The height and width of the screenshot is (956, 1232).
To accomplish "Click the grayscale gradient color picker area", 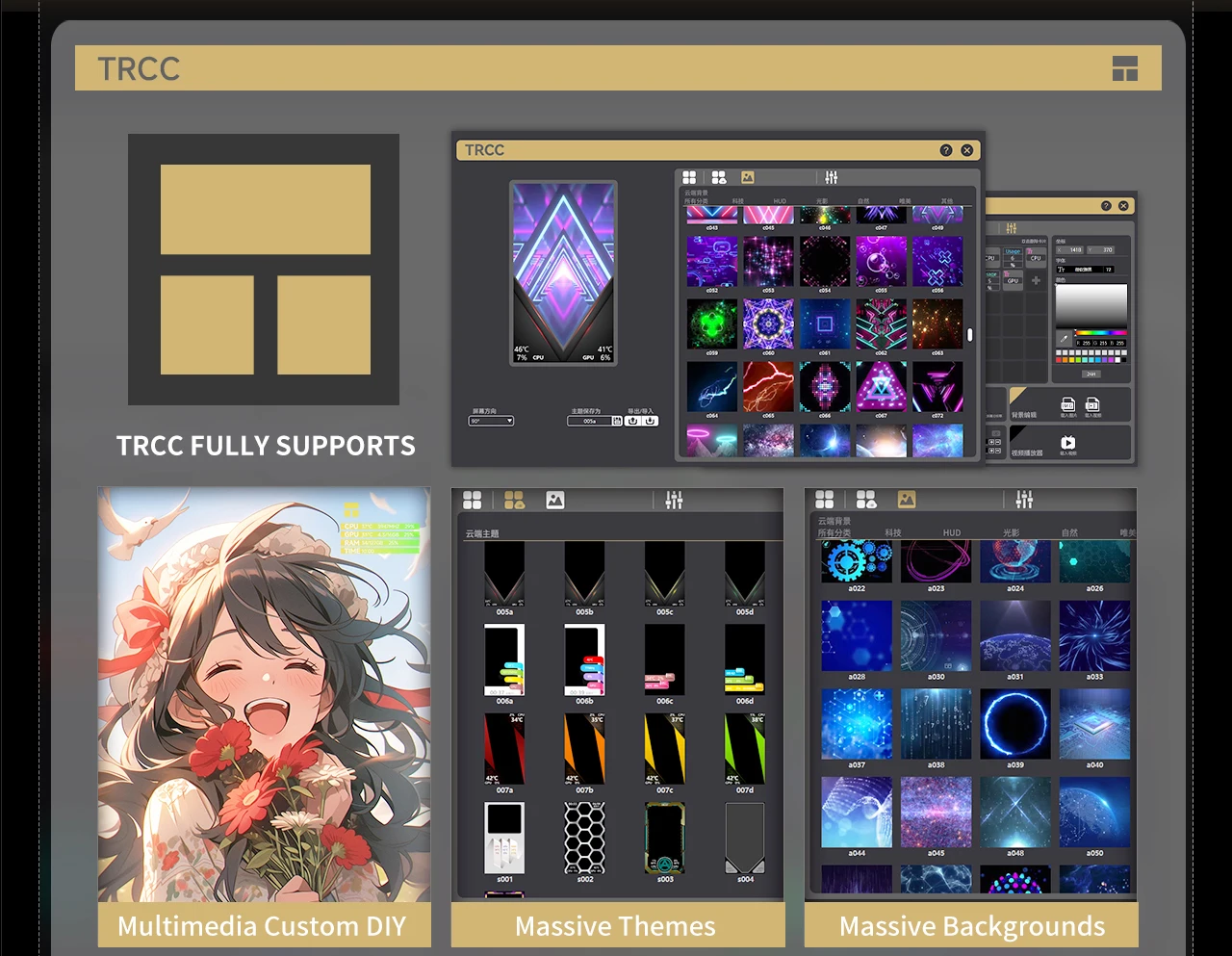I will 1091,306.
